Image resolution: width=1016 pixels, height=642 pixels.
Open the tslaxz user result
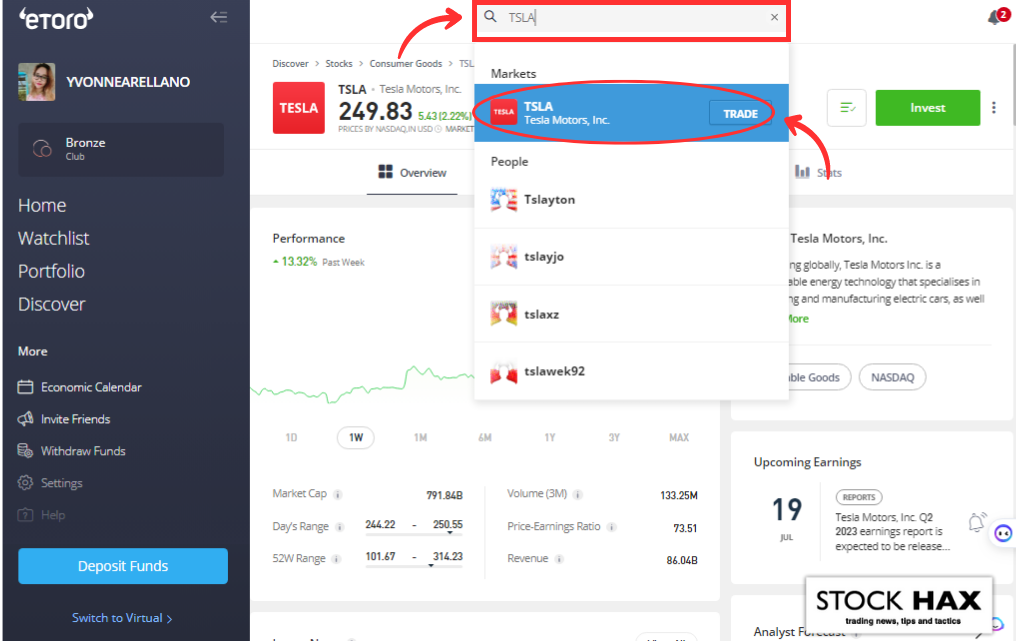tap(631, 314)
